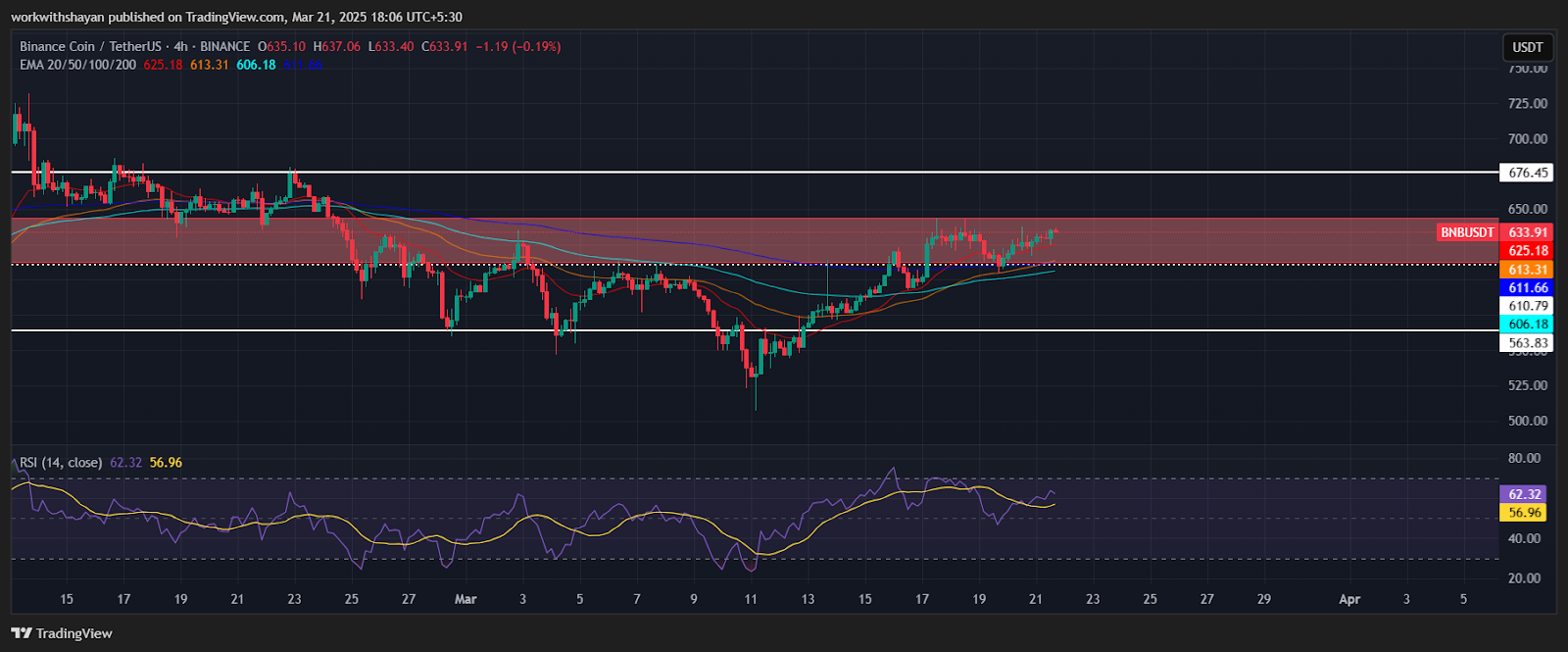Image resolution: width=1568 pixels, height=652 pixels.
Task: Click the Mar date label on time axis
Action: coord(465,599)
